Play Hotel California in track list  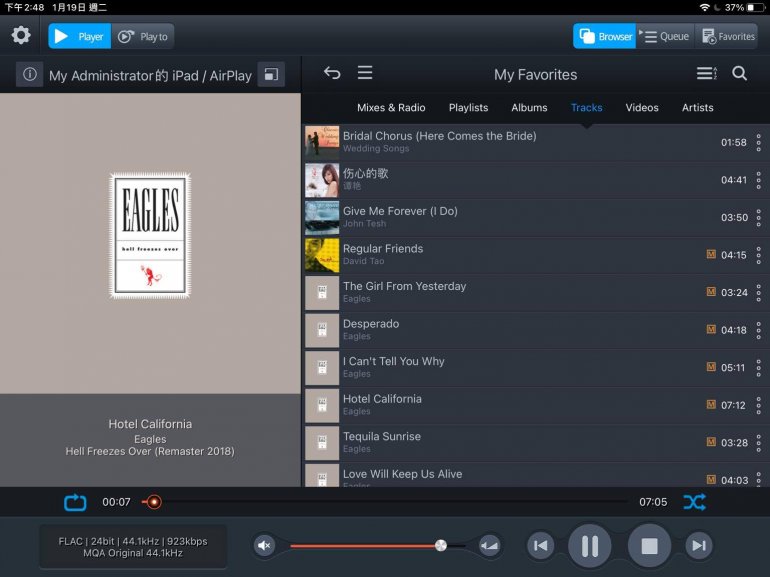(536, 405)
